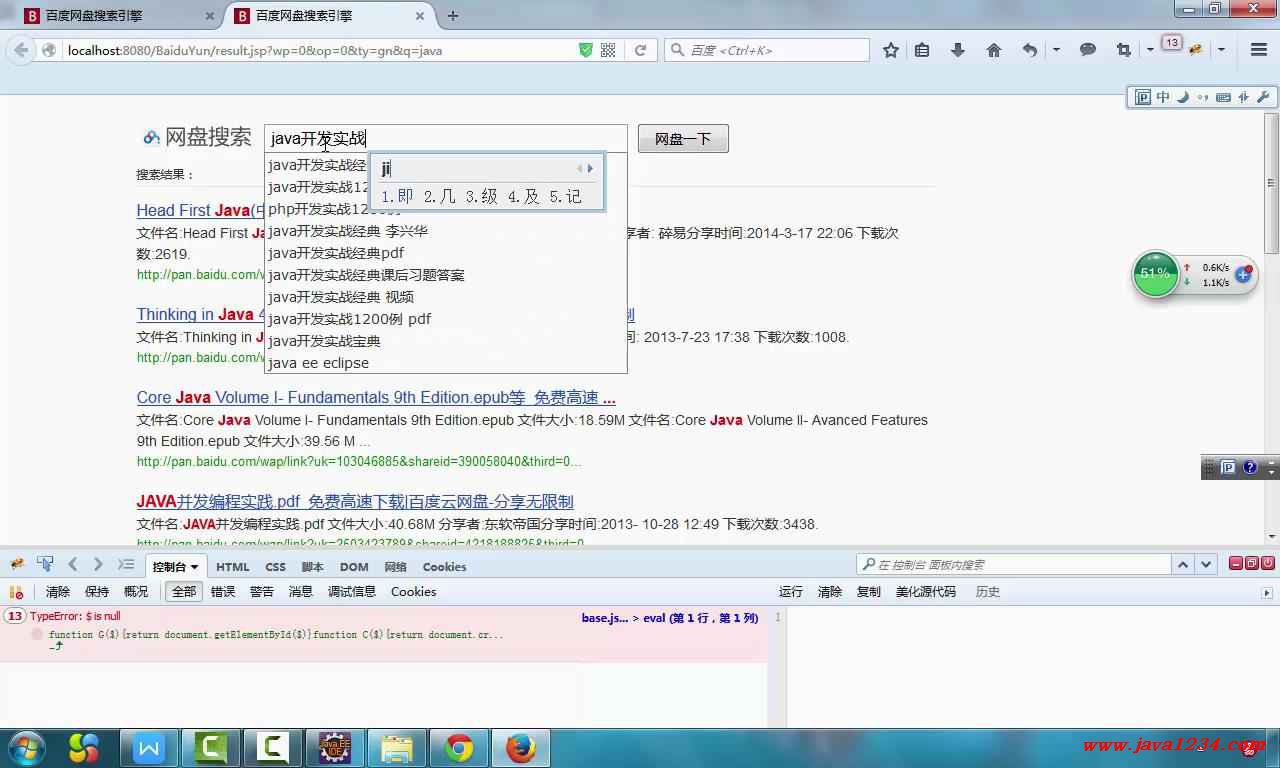This screenshot has height=768, width=1280.
Task: Clear the console with left 清除 button
Action: (58, 592)
